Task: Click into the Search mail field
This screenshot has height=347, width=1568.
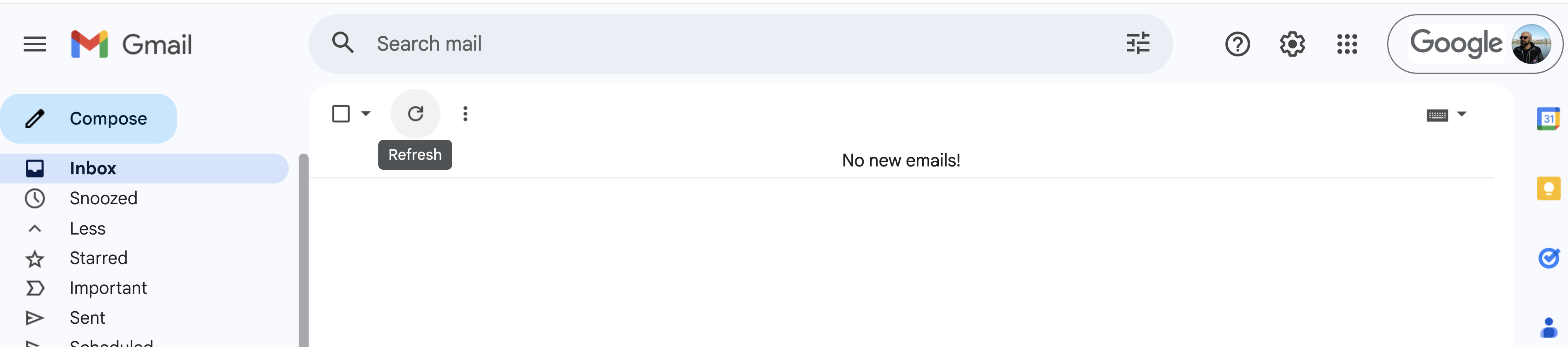Action: 730,44
